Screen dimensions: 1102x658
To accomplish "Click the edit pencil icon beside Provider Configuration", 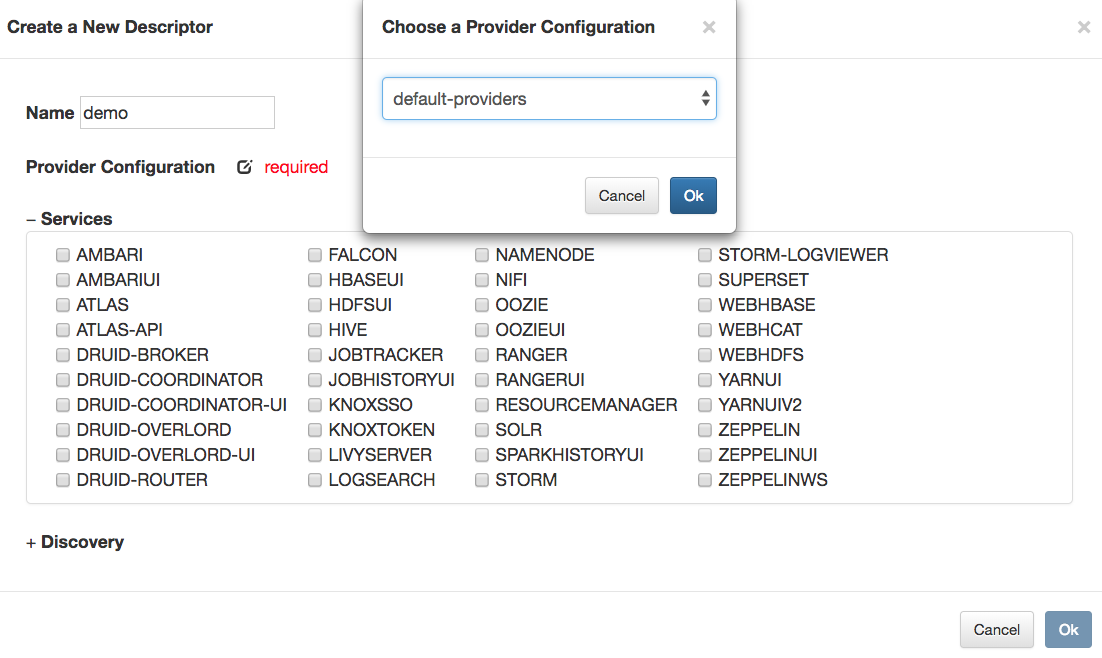I will click(245, 167).
